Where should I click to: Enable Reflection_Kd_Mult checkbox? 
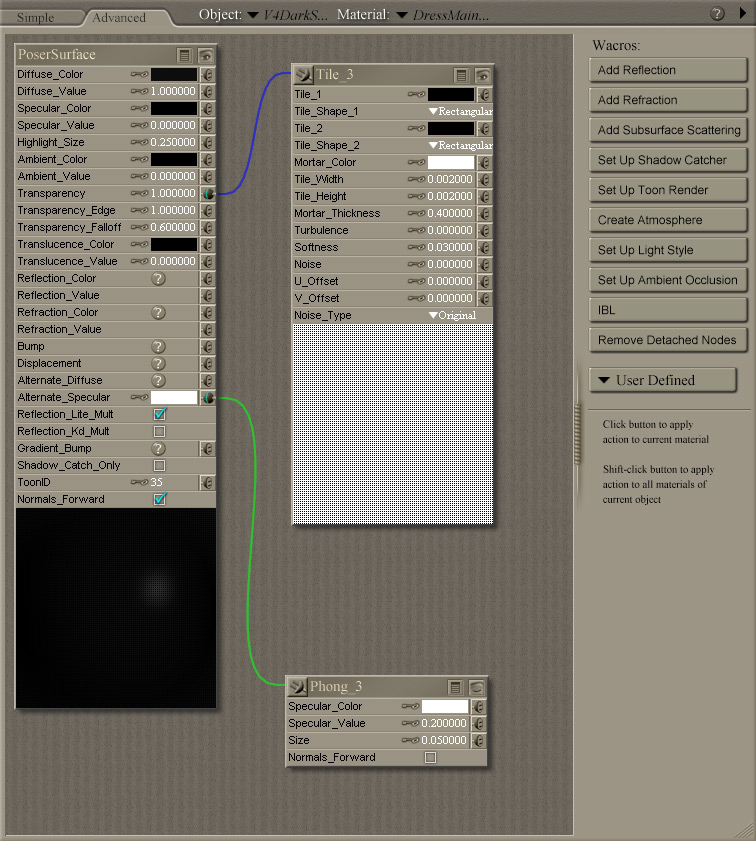click(159, 432)
